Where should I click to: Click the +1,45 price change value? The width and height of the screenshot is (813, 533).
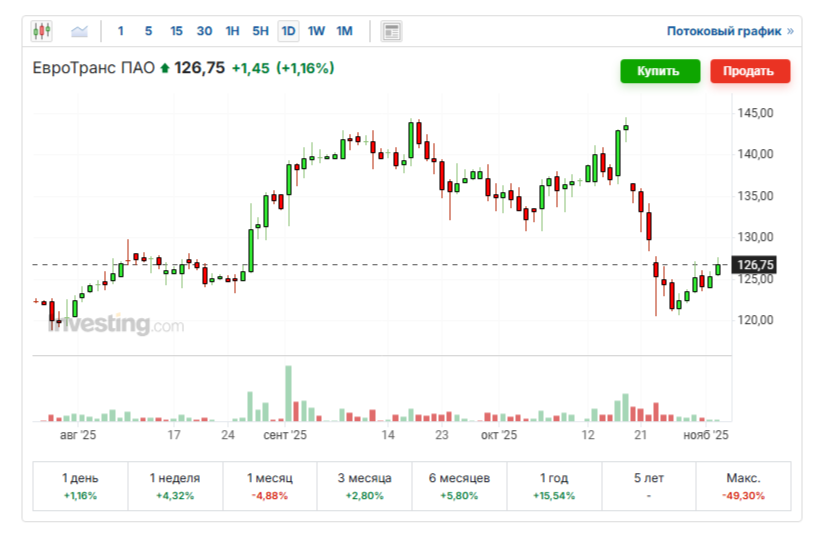(250, 68)
